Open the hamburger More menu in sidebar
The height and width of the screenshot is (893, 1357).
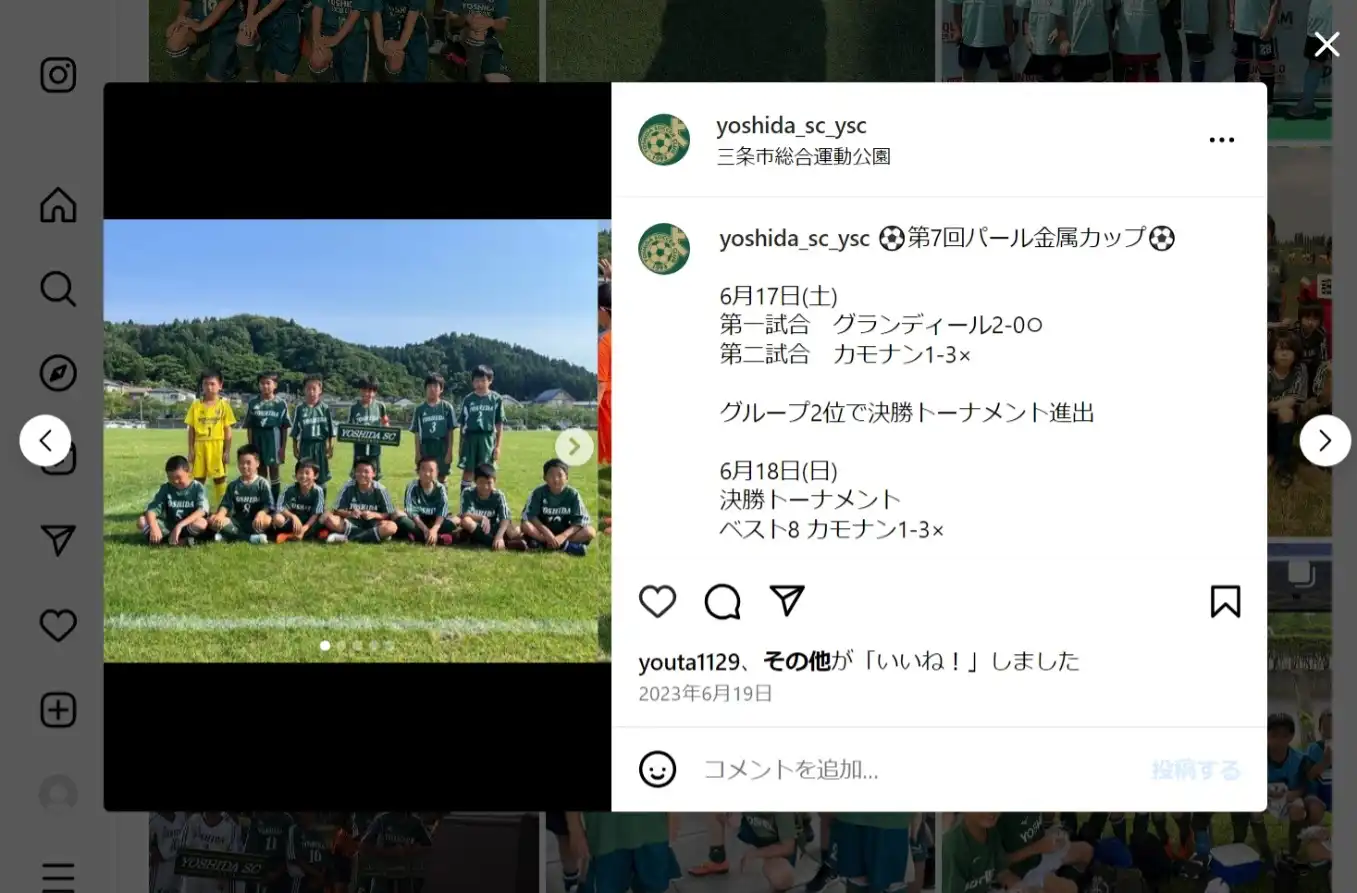tap(58, 877)
